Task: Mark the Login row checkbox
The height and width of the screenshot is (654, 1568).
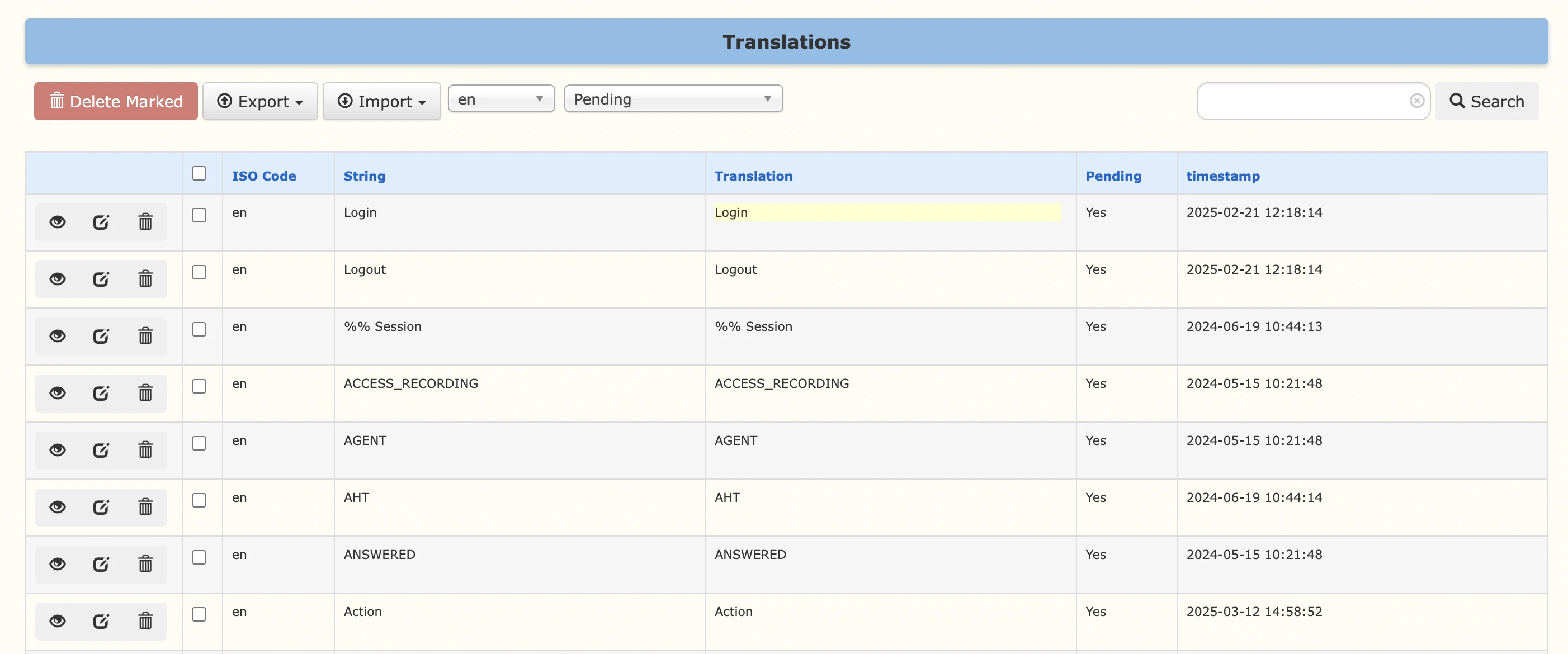Action: (199, 215)
